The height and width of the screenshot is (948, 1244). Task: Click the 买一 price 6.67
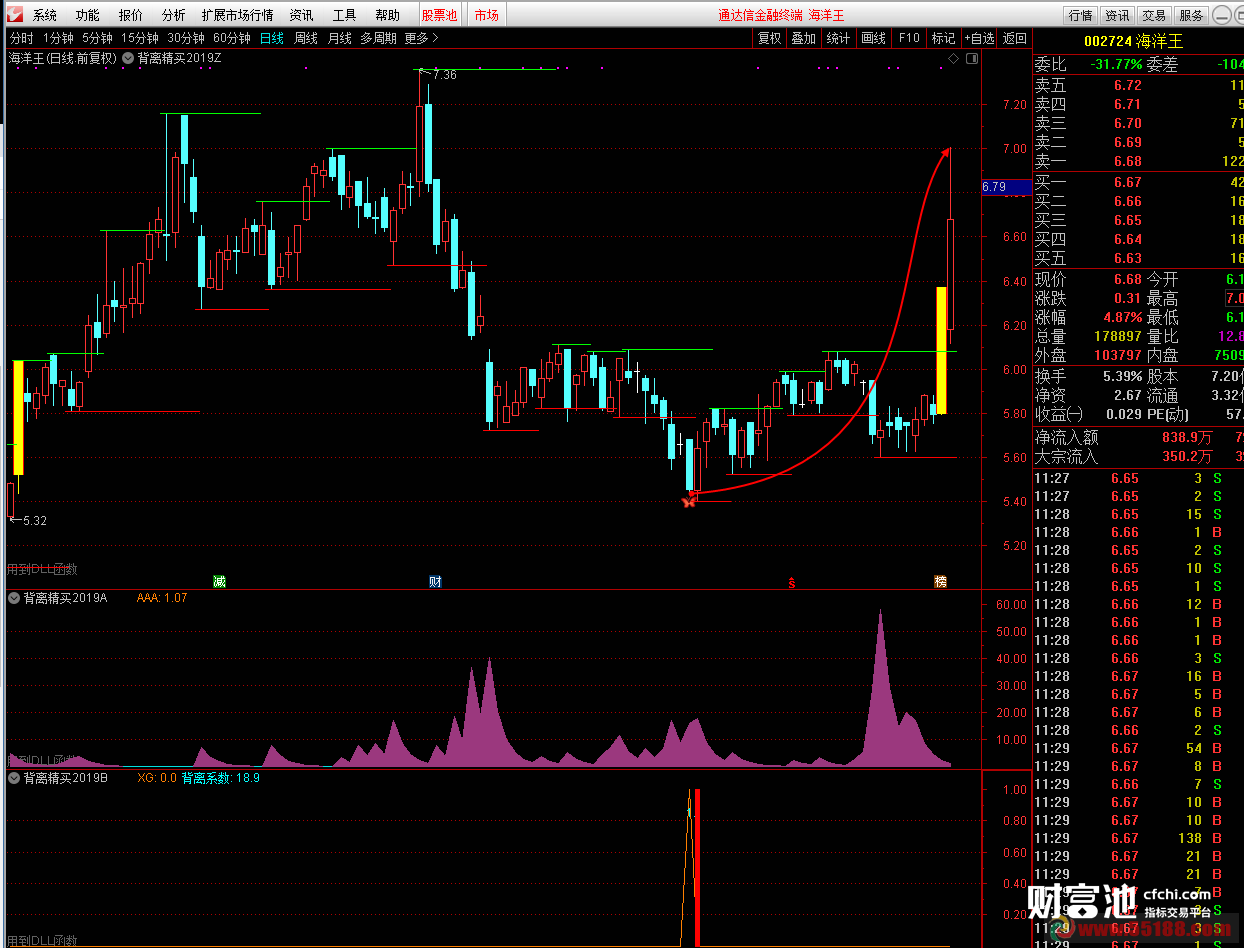pos(1127,182)
